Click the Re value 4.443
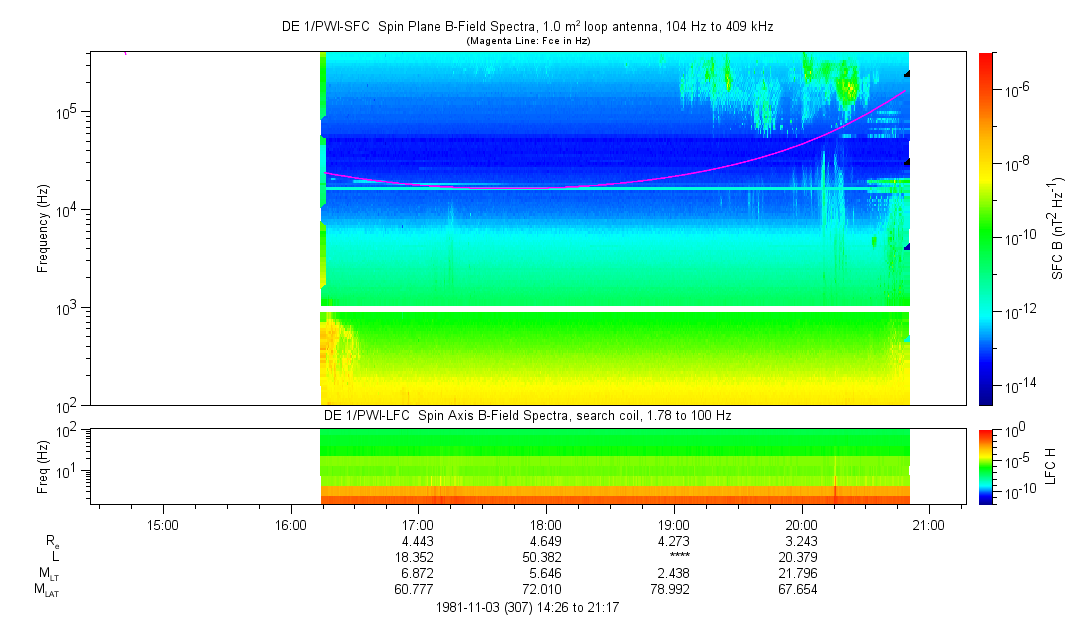 tap(417, 541)
